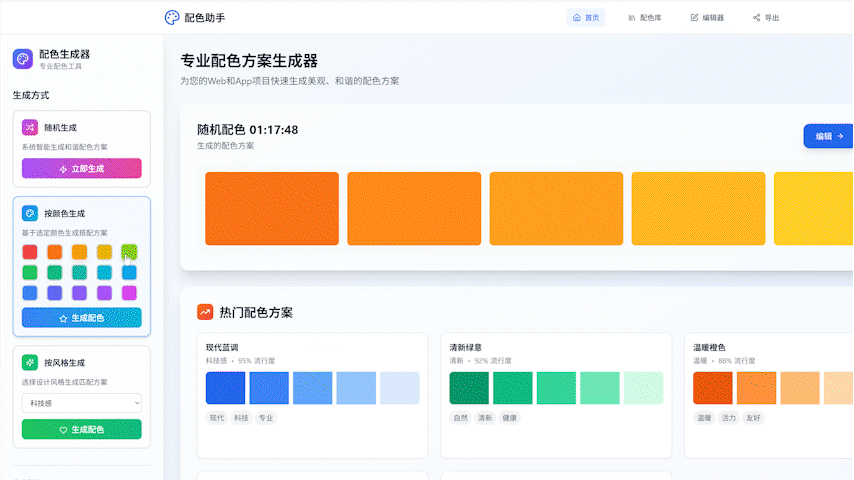The image size is (854, 480).
Task: Click the 立即生成 gradient button
Action: point(82,168)
